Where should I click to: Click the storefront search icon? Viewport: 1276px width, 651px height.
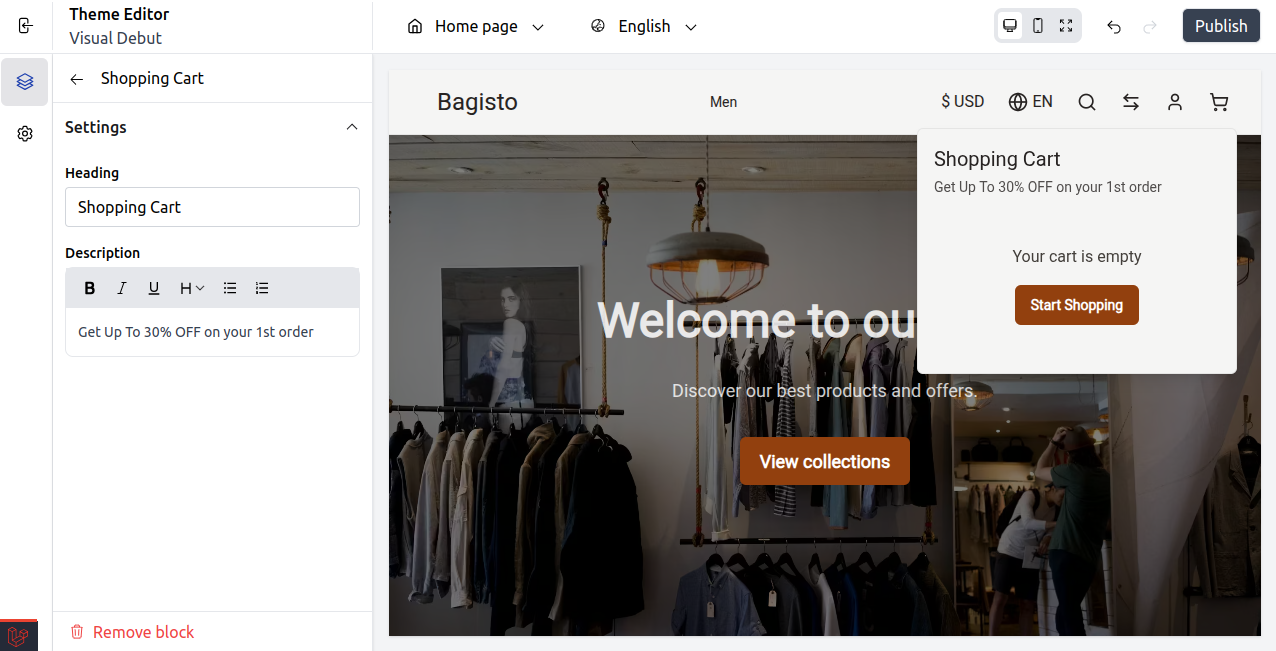[1087, 102]
